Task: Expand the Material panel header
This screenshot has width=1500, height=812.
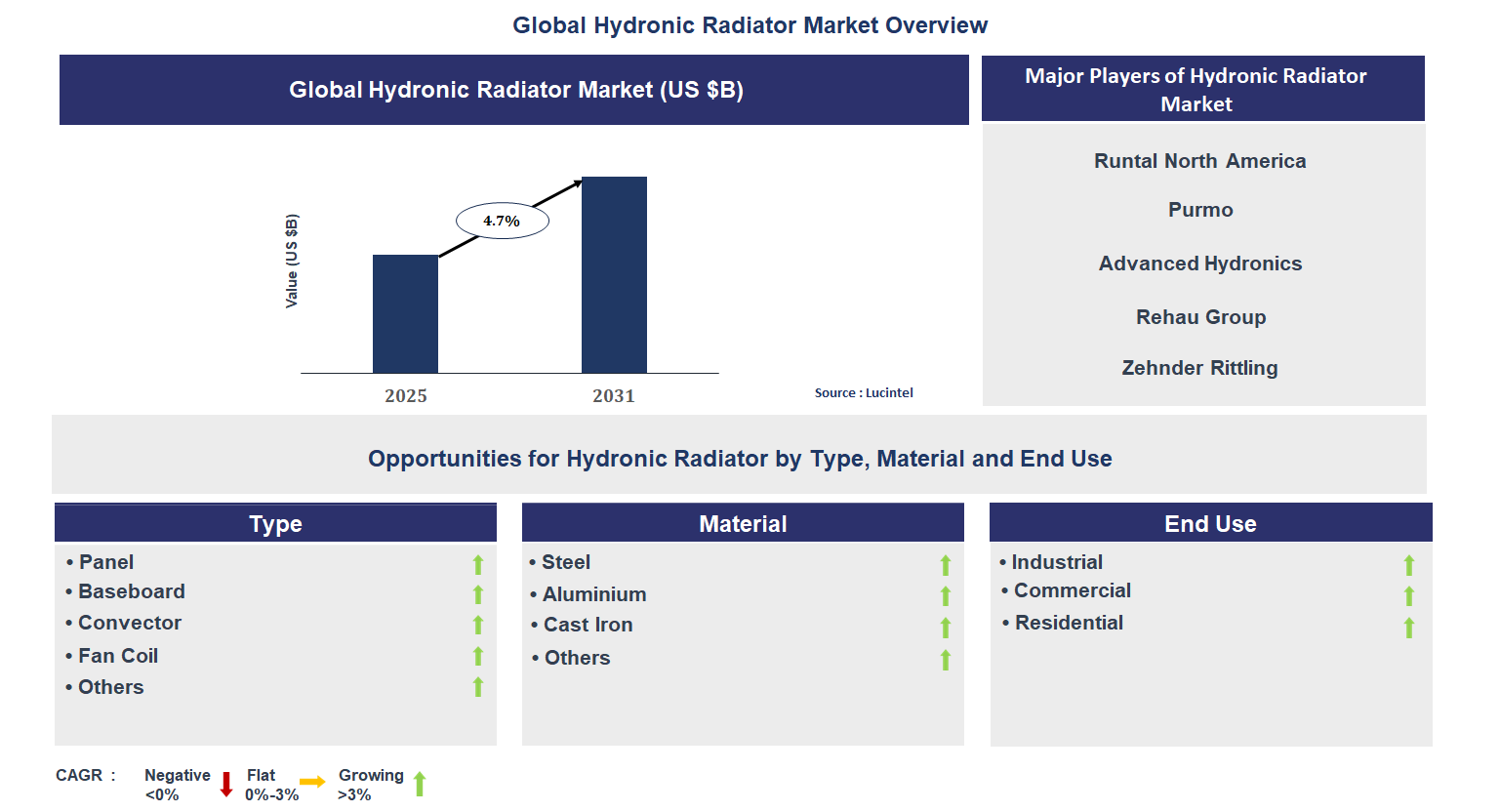Action: (743, 523)
